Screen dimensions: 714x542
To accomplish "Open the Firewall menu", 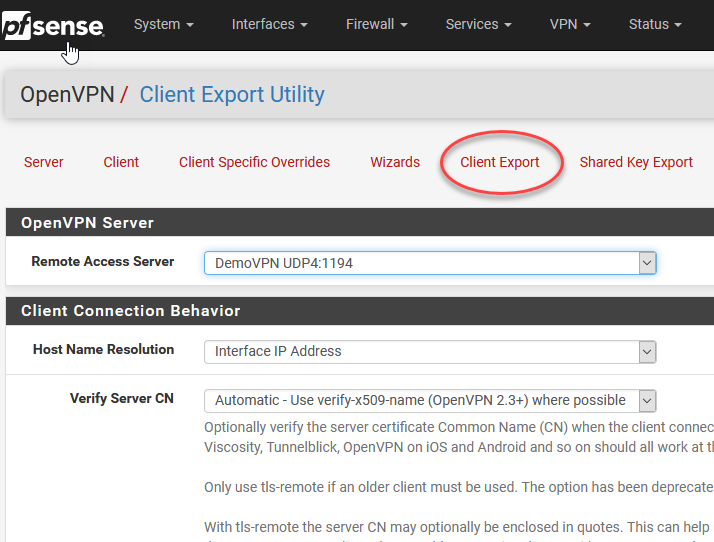I will click(376, 24).
